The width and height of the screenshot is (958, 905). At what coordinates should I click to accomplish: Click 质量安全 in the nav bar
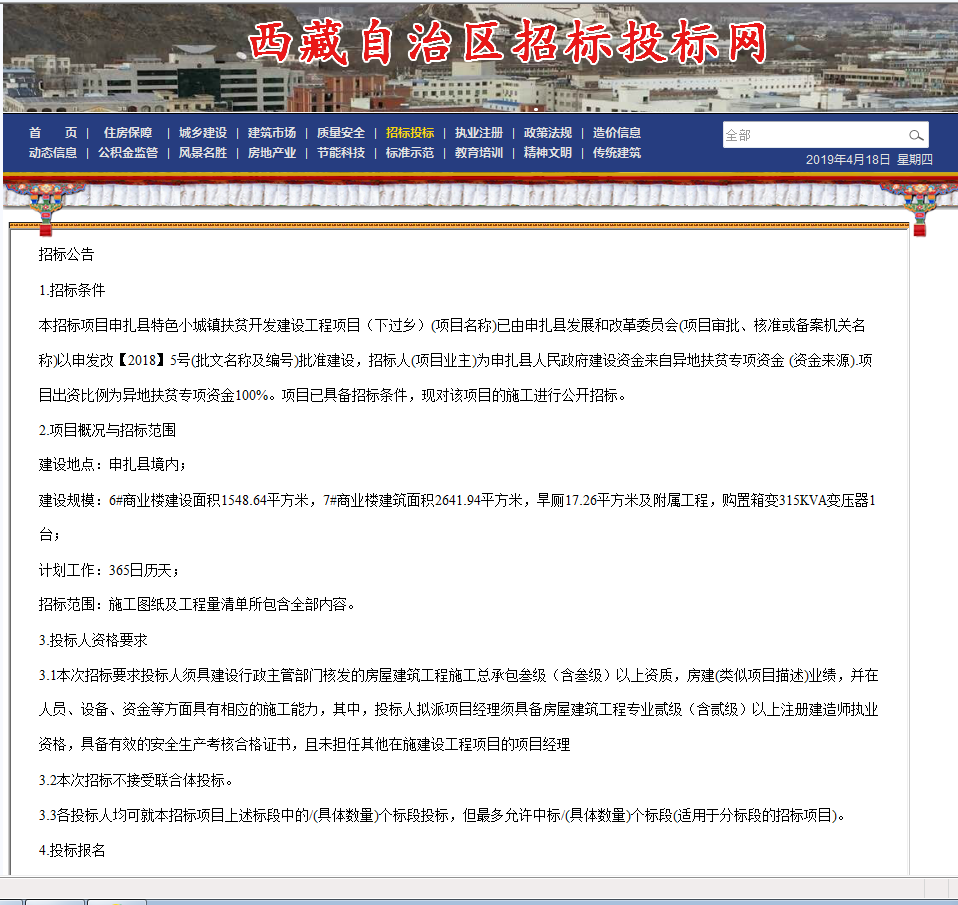coord(341,133)
